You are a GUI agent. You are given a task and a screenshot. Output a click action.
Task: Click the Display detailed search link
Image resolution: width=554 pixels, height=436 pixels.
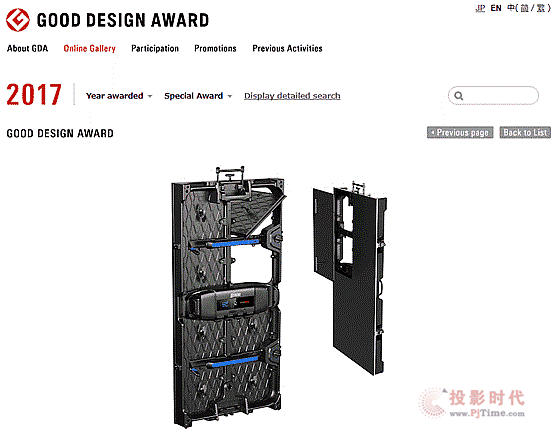(x=292, y=96)
